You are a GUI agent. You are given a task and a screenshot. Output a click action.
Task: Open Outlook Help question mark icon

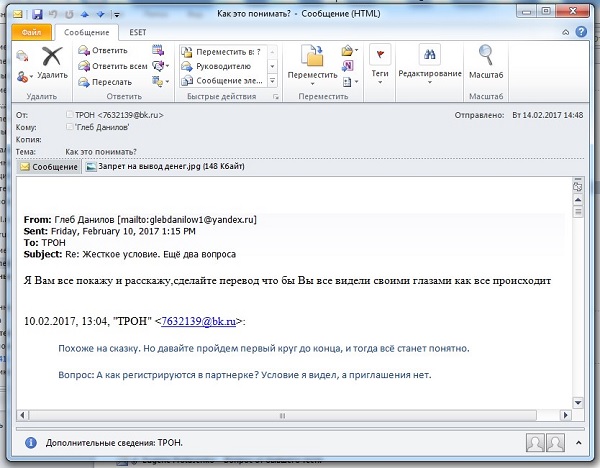point(581,32)
